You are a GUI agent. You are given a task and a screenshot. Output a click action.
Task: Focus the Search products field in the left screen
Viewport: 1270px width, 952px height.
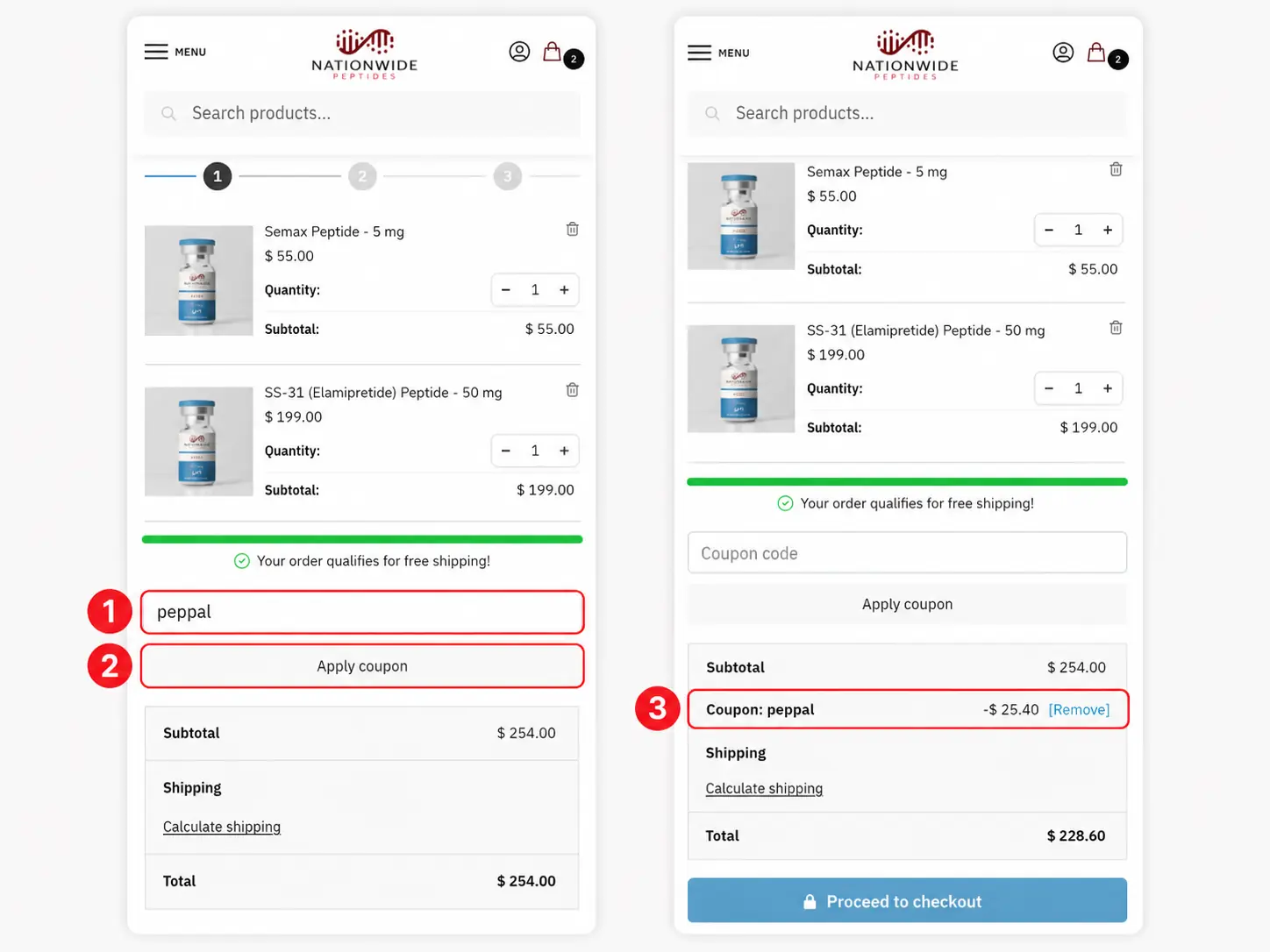pos(362,114)
